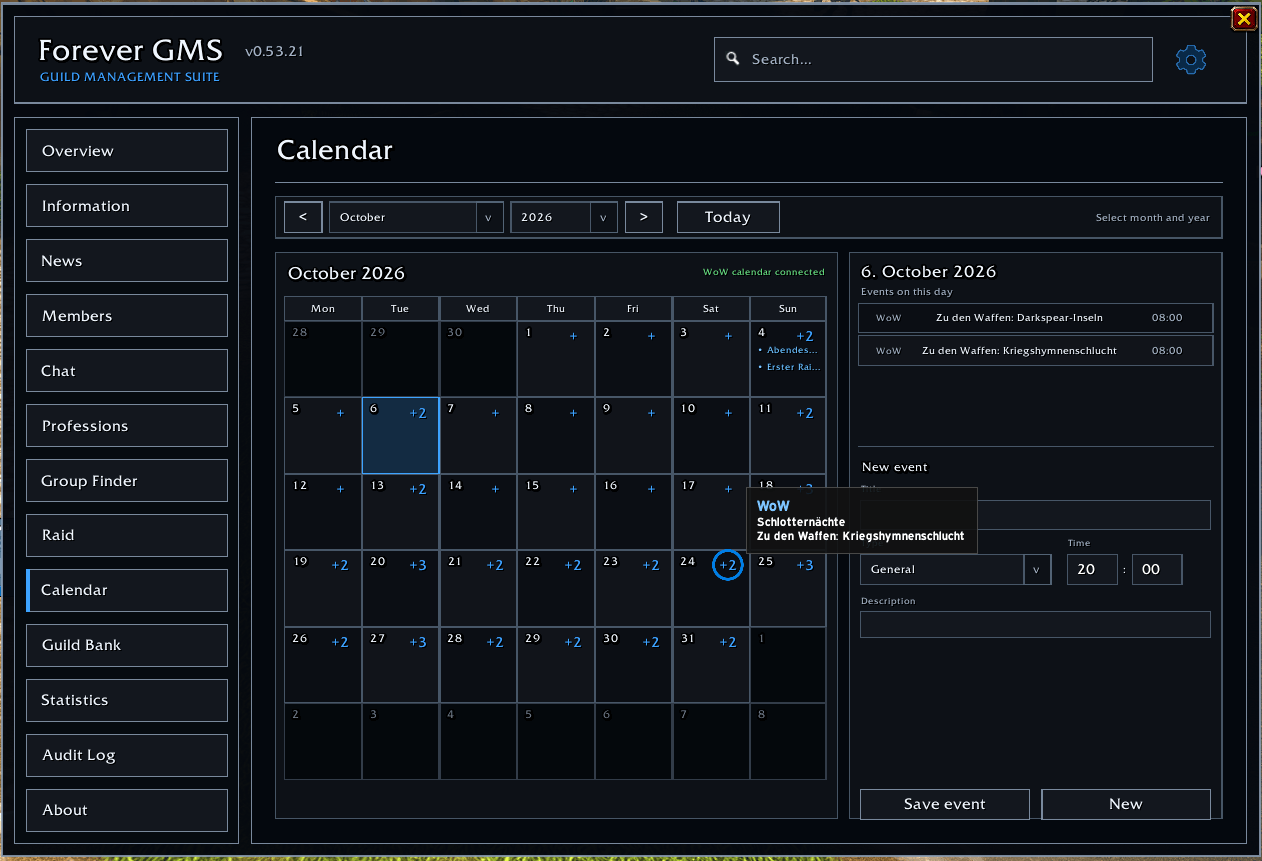Click +2 badge on October 31
This screenshot has width=1262, height=861.
pos(728,642)
